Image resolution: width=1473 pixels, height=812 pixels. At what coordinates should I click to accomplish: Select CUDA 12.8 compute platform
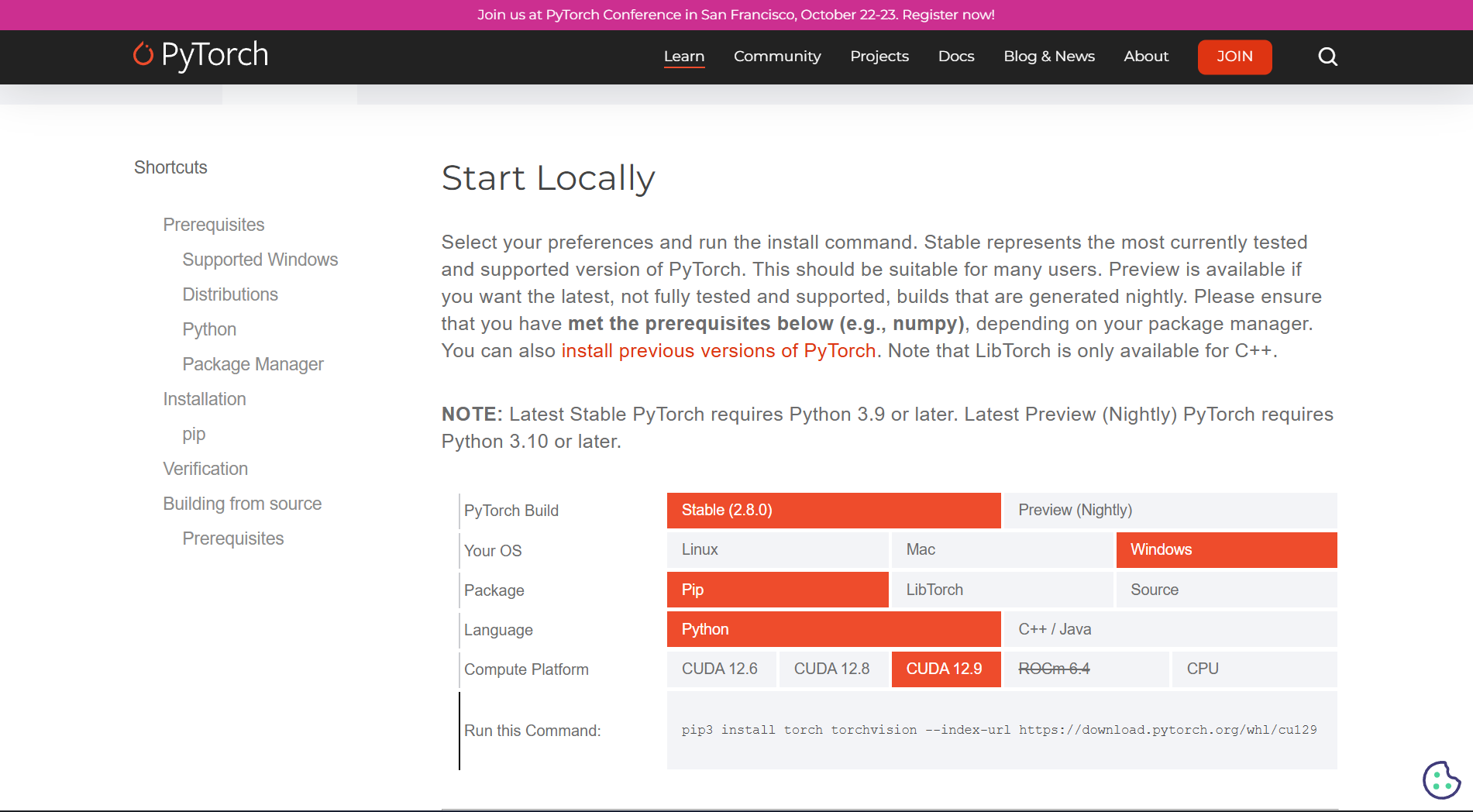tap(834, 669)
